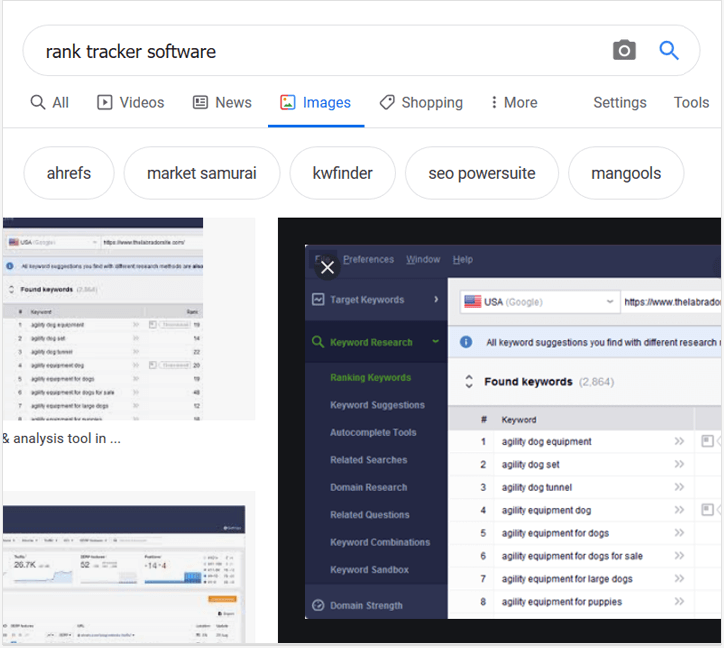The height and width of the screenshot is (648, 724).
Task: Expand the Target Keywords section
Action: [x=436, y=299]
